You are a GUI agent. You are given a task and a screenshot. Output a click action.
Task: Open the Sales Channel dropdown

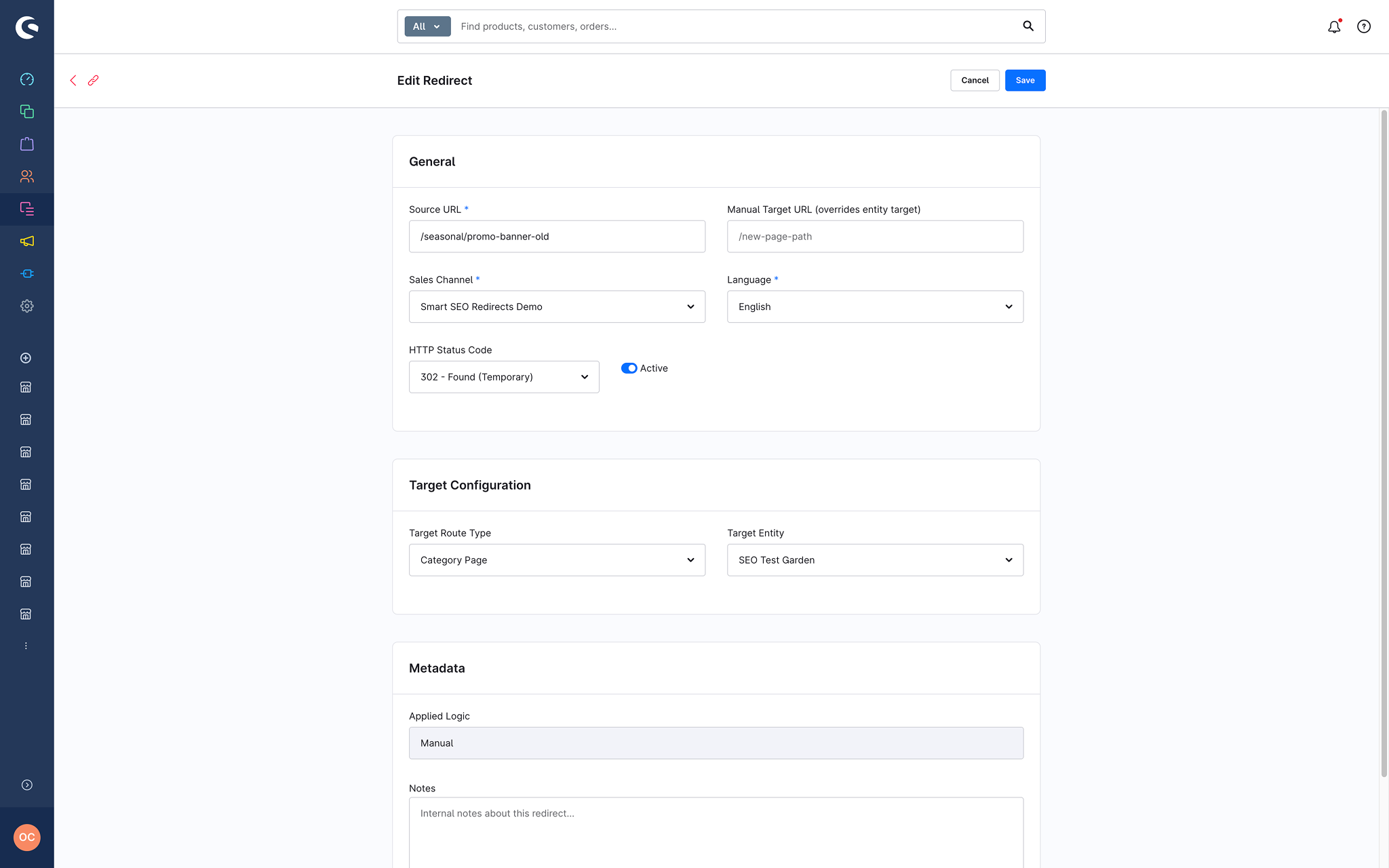point(557,307)
